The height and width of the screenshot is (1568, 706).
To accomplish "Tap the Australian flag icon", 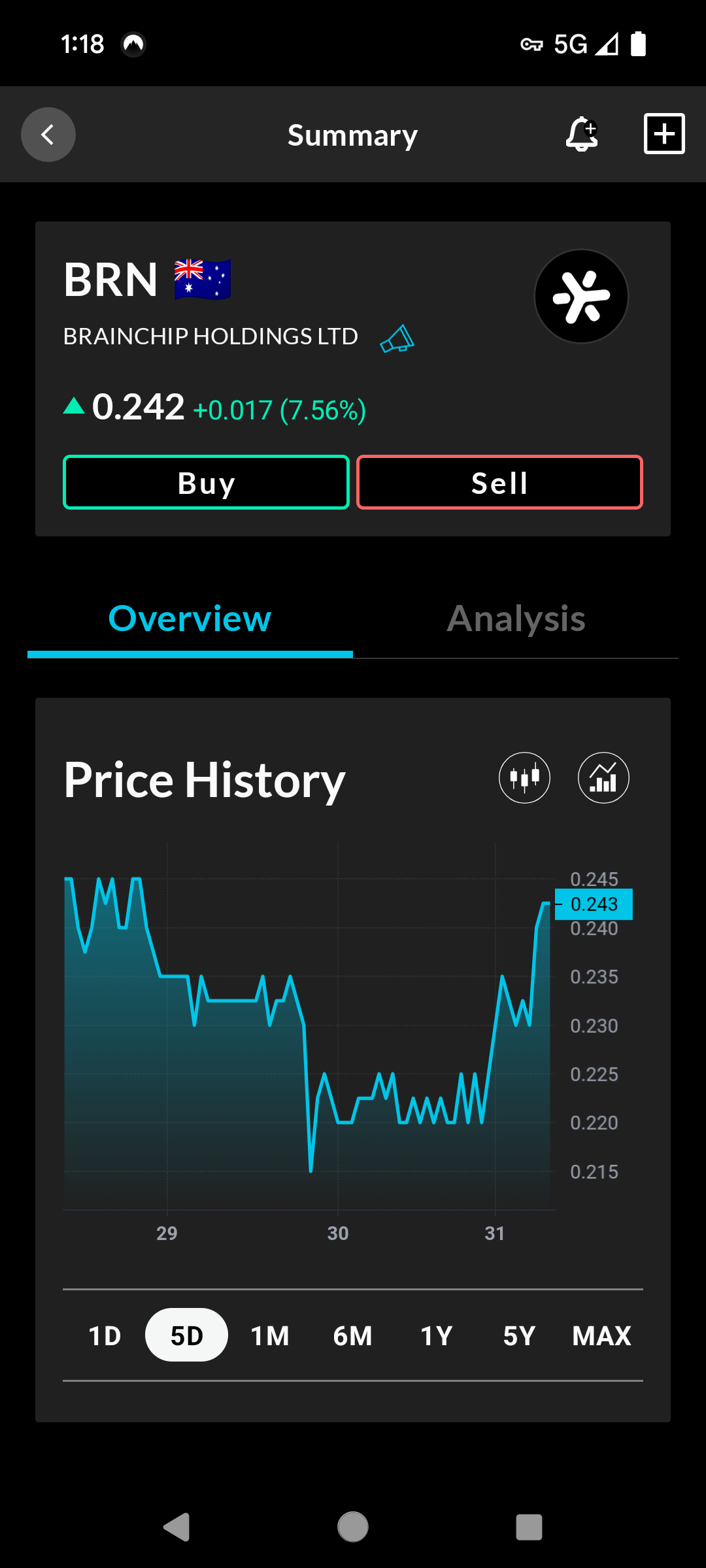I will tap(203, 280).
